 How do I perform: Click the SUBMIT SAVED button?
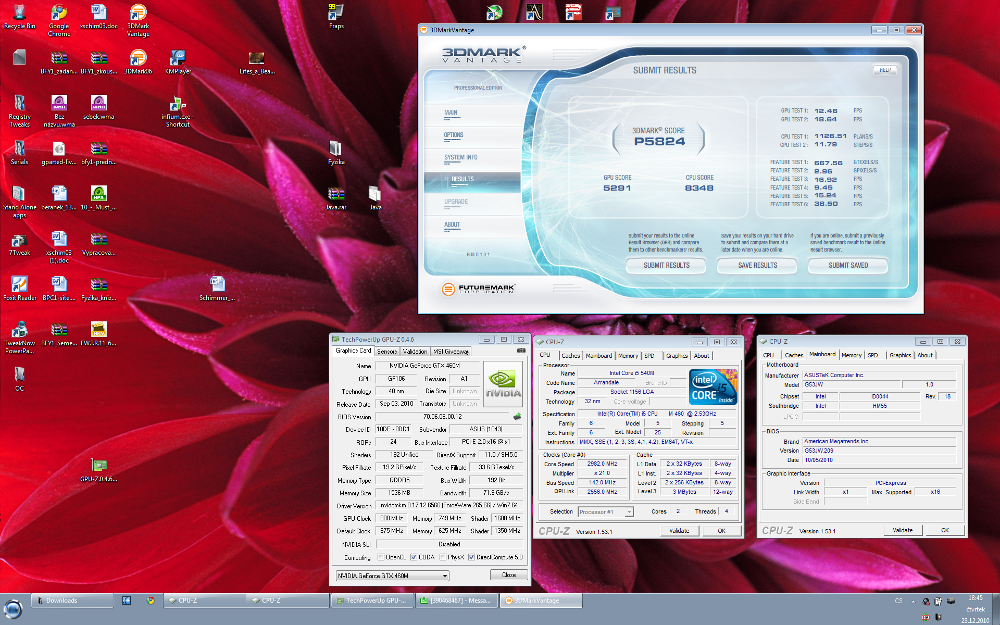(848, 265)
